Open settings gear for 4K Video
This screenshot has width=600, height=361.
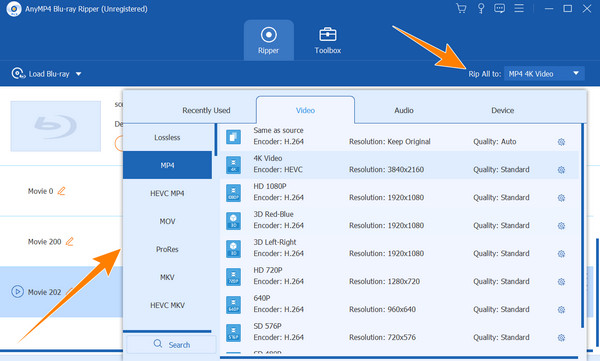point(561,170)
